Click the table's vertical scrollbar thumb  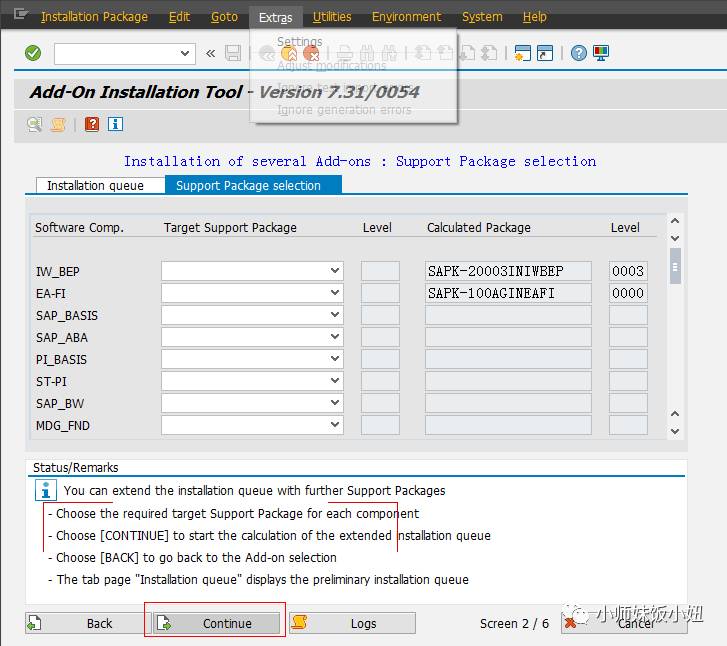coord(675,266)
